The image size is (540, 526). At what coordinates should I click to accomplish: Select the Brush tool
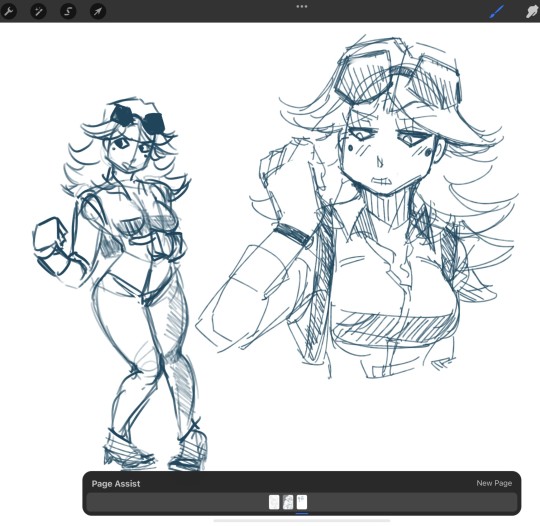497,12
